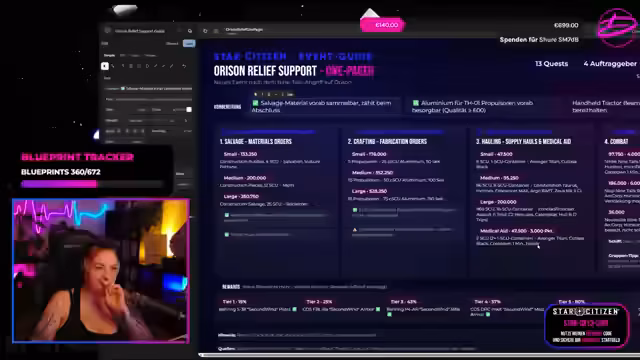Toggle the Salvage-Material vorab sammelbar checkbox
This screenshot has height=360, width=640.
256,103
